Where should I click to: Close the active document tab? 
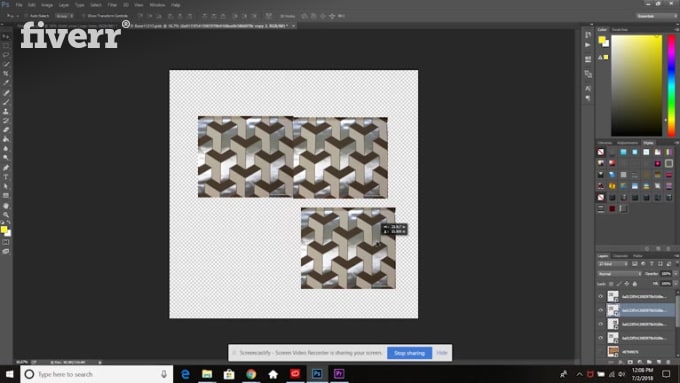coord(294,26)
